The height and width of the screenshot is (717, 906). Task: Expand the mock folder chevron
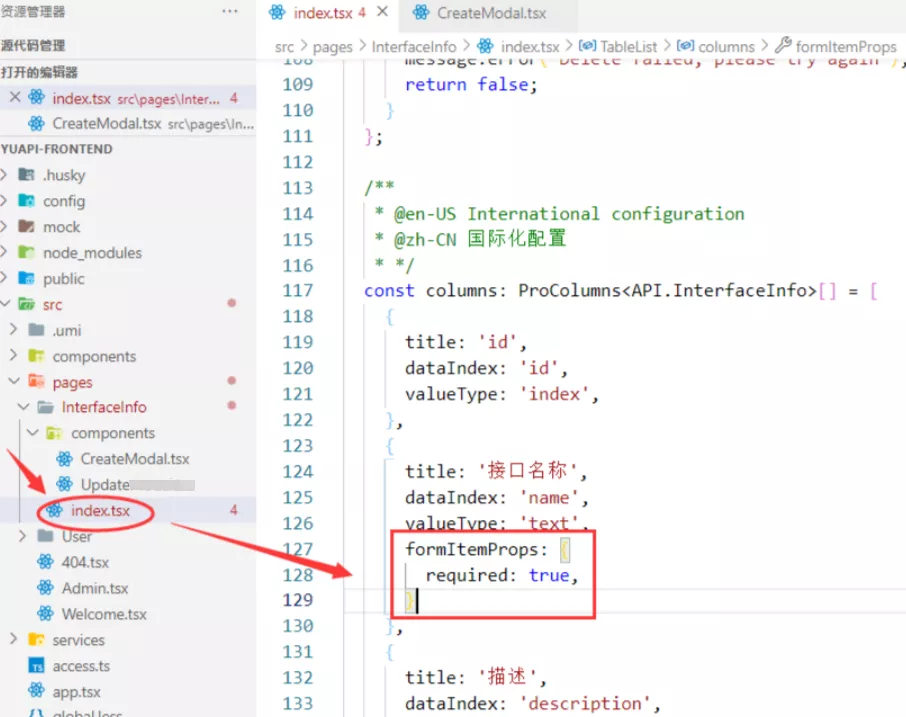[x=5, y=226]
